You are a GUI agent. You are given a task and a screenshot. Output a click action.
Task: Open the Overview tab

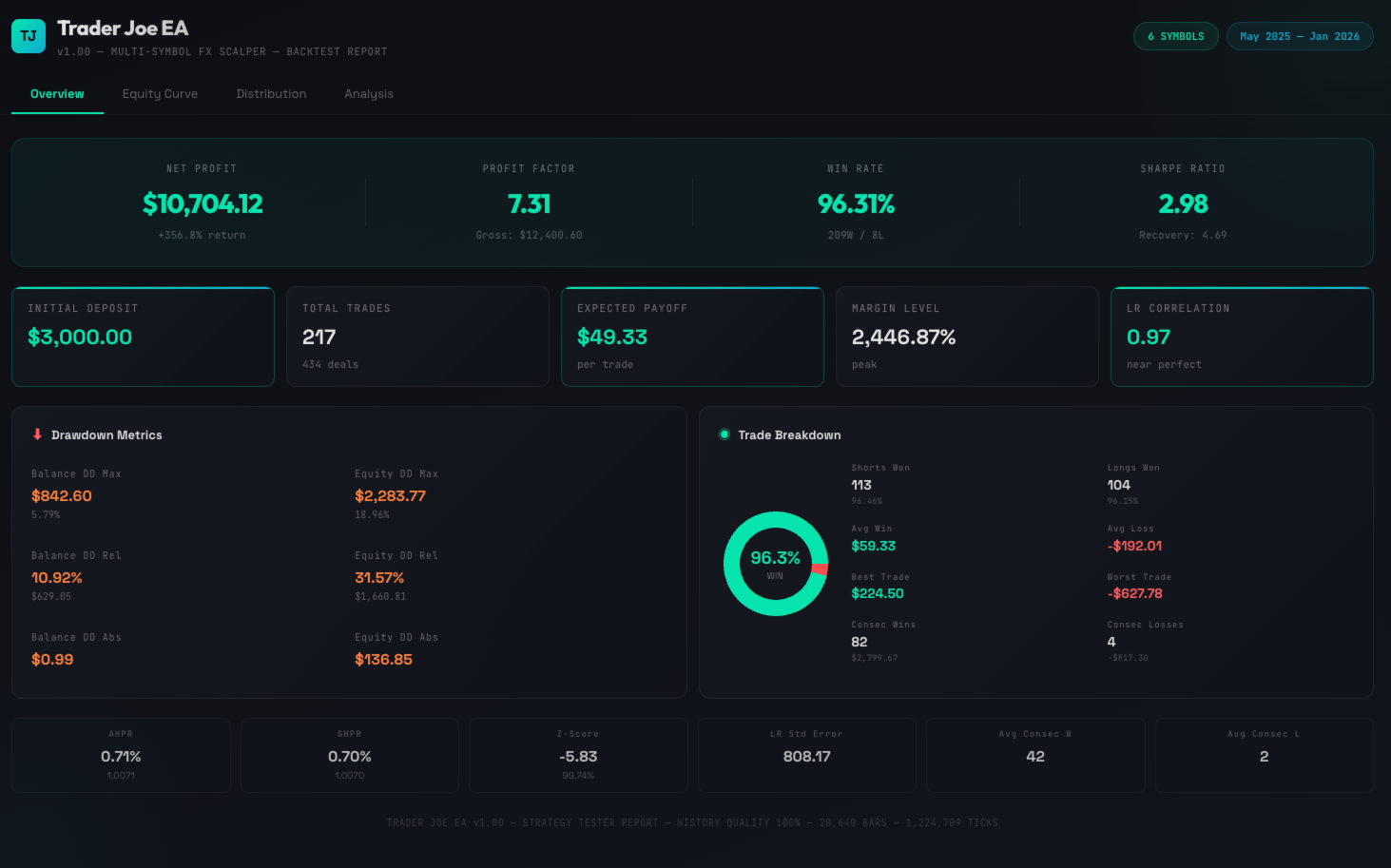click(x=57, y=94)
